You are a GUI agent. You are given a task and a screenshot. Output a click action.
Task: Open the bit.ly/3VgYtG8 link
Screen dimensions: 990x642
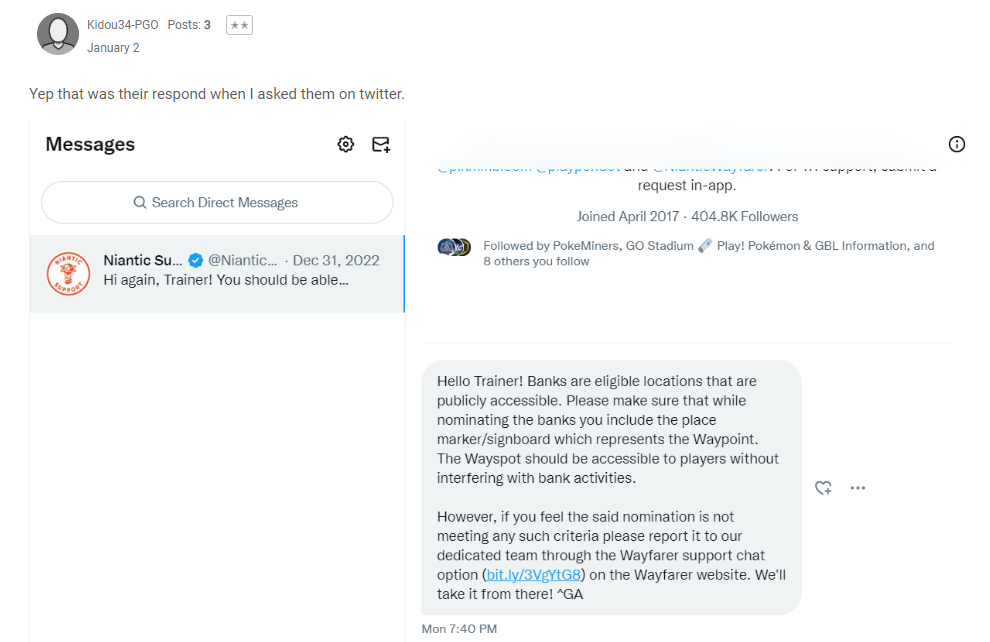coord(533,575)
